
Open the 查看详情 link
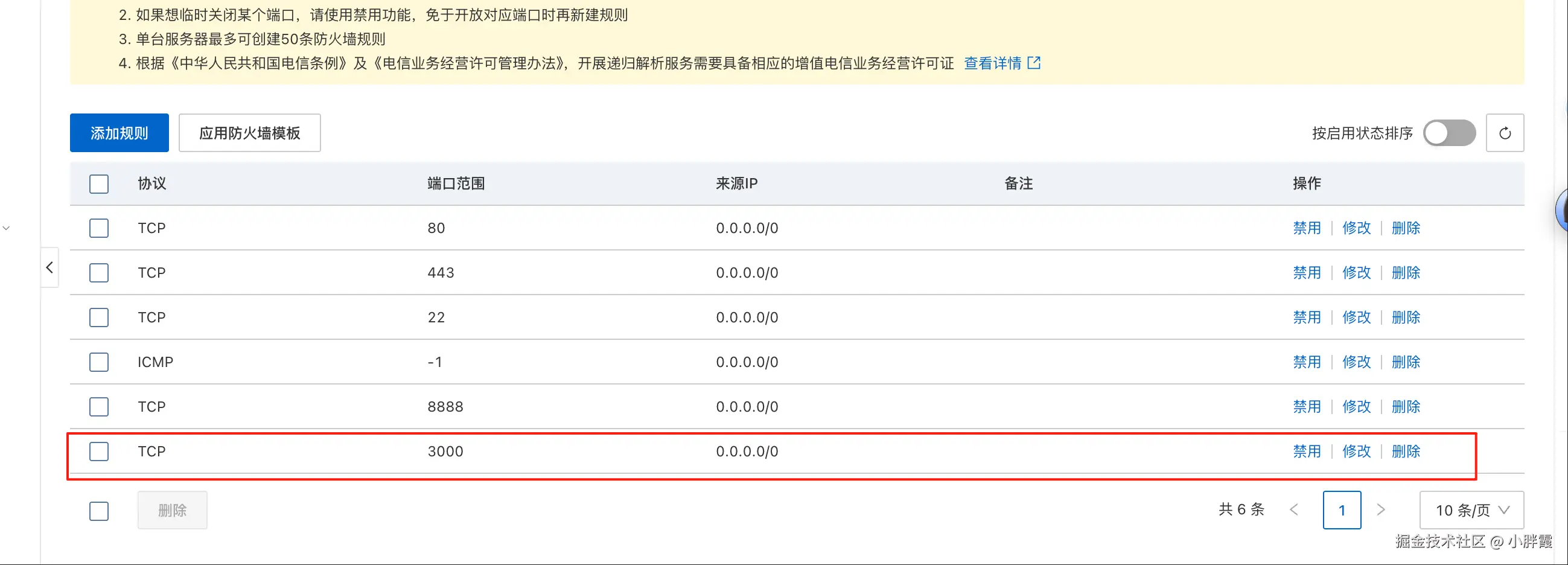(x=992, y=63)
